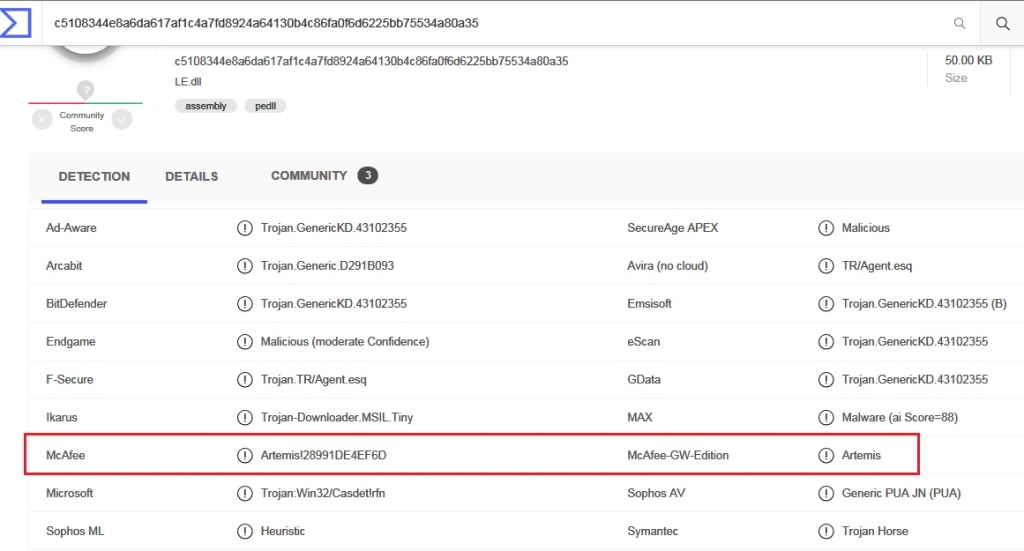The height and width of the screenshot is (551, 1024).
Task: Select the assembly tag
Action: (x=206, y=106)
